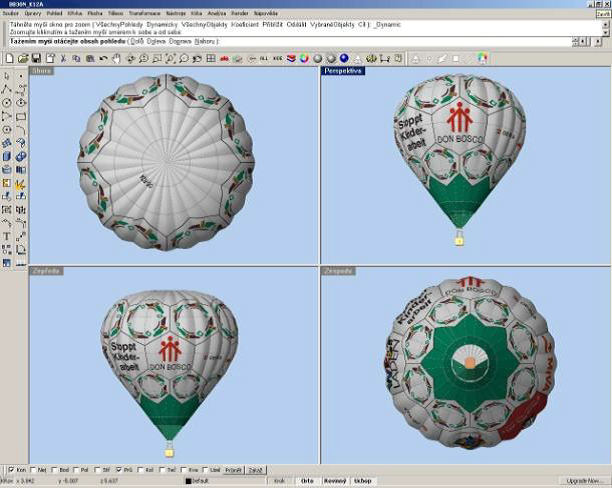Select the Zoom window tool
Image resolution: width=612 pixels, height=488 pixels.
coord(157,59)
